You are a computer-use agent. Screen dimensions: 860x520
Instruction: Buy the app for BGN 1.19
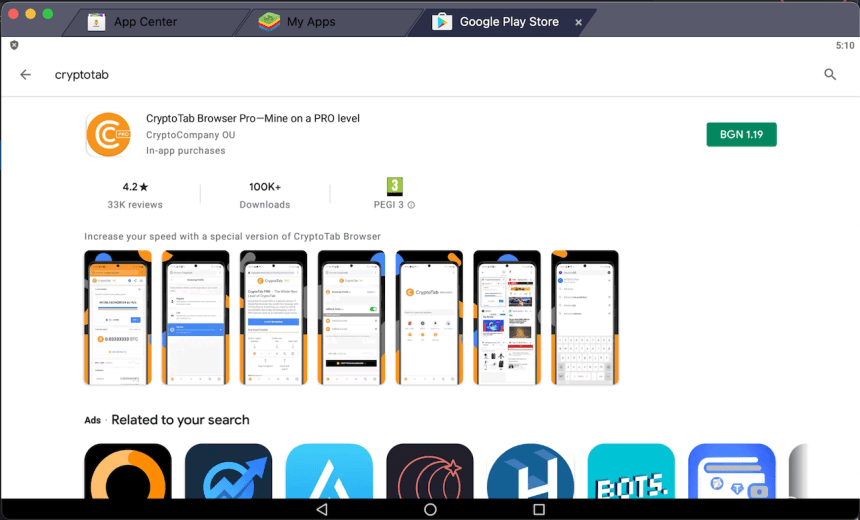741,134
